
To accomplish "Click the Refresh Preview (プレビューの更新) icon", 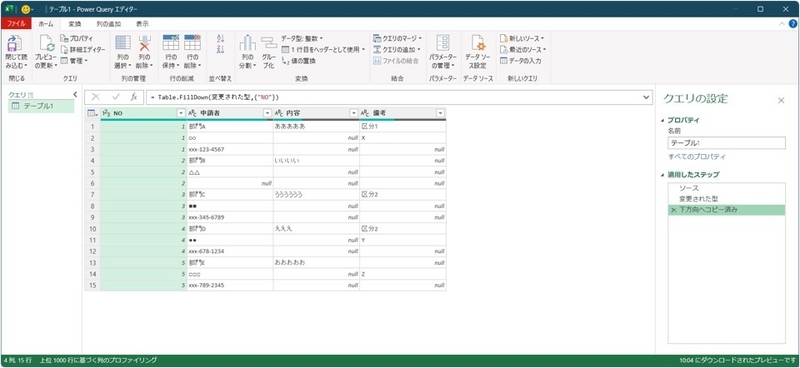I will tap(46, 44).
